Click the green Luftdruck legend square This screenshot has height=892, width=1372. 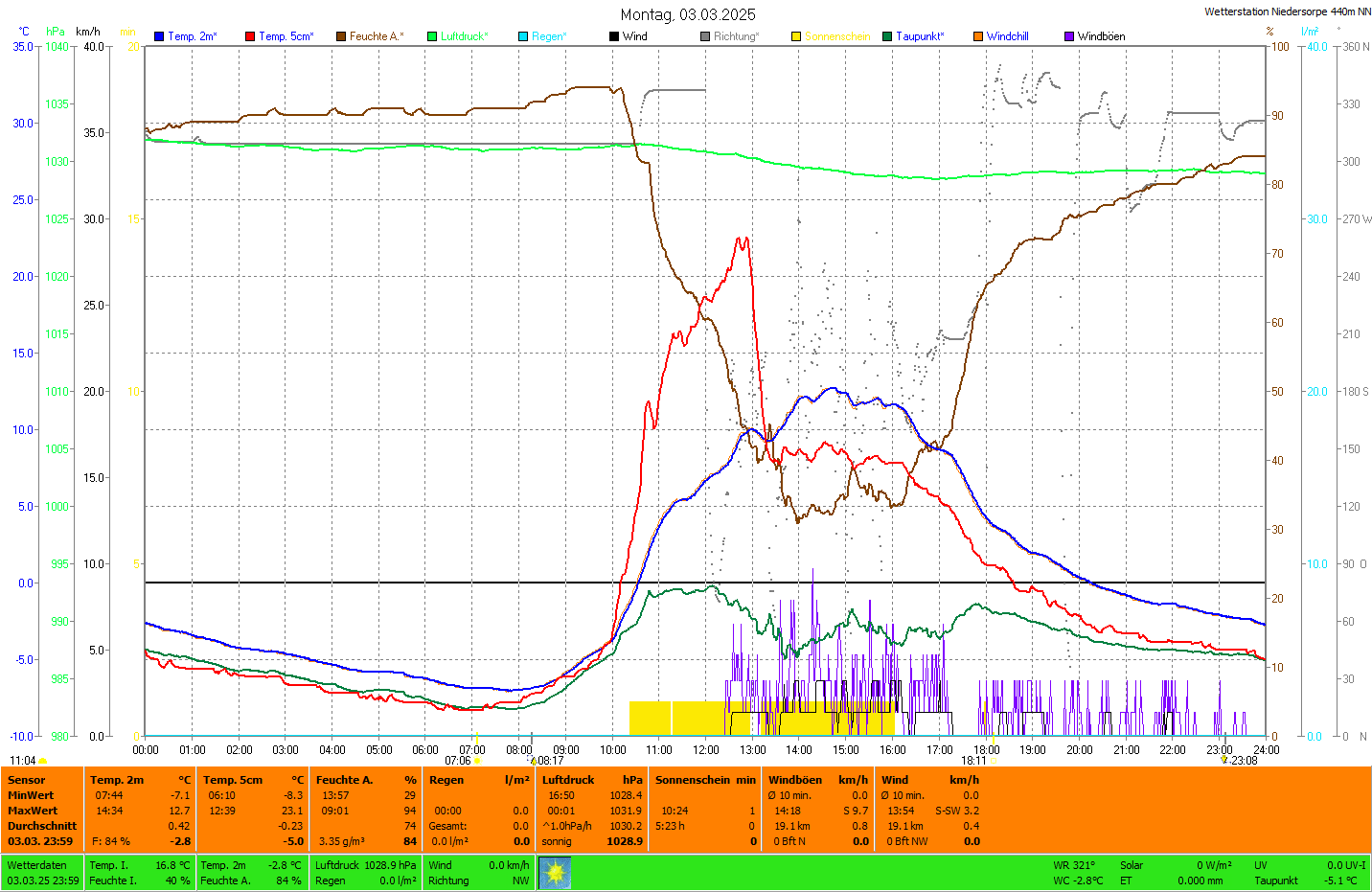pos(432,36)
